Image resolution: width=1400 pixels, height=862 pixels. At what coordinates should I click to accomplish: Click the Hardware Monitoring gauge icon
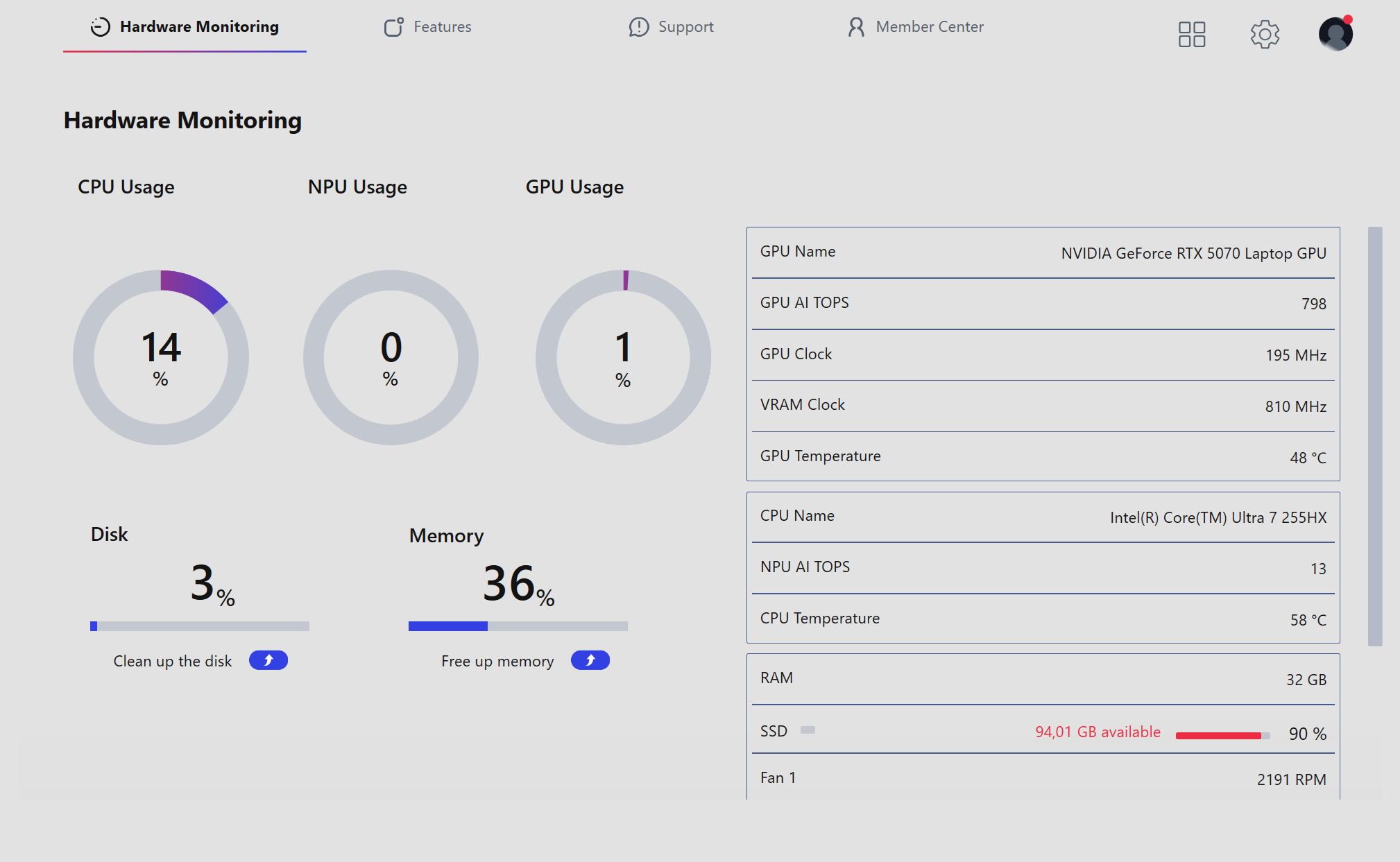pyautogui.click(x=101, y=27)
